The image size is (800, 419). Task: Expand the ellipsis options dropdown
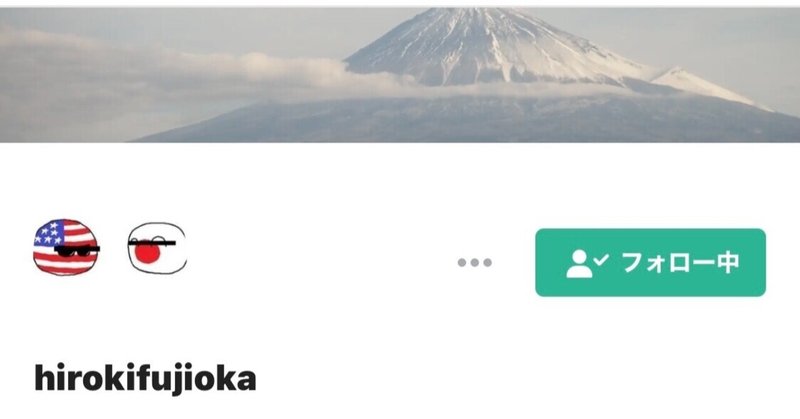(x=474, y=262)
